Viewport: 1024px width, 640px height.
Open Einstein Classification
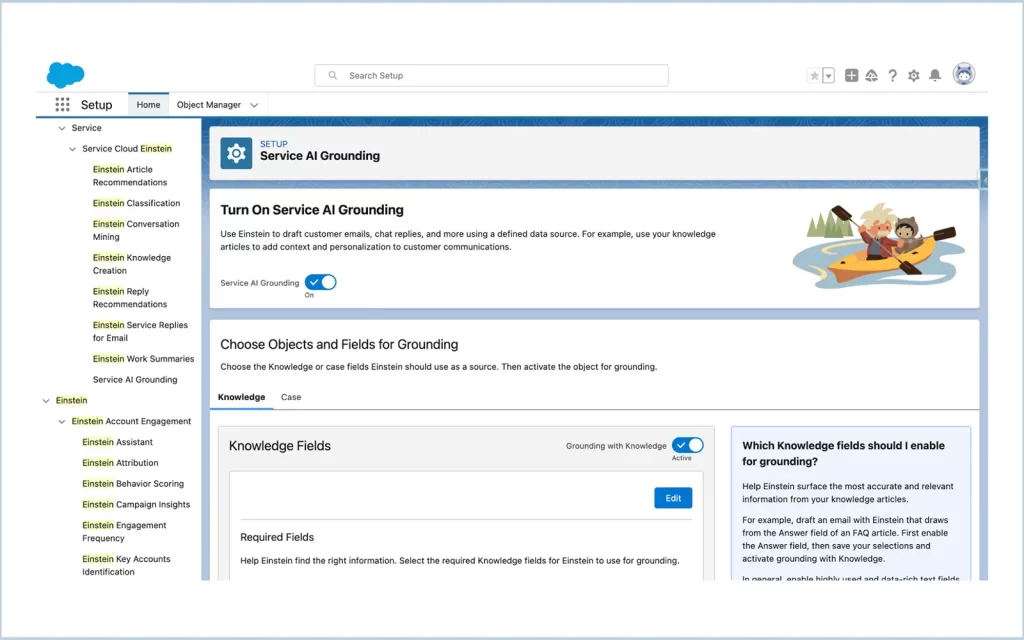(136, 203)
